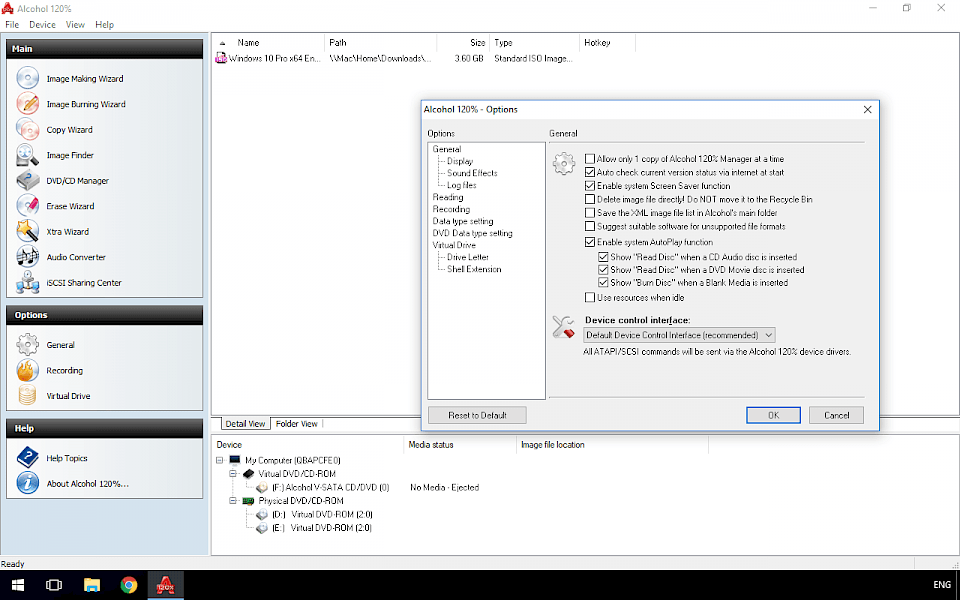The image size is (960, 600).
Task: Open Task View on the taskbar
Action: [x=54, y=585]
